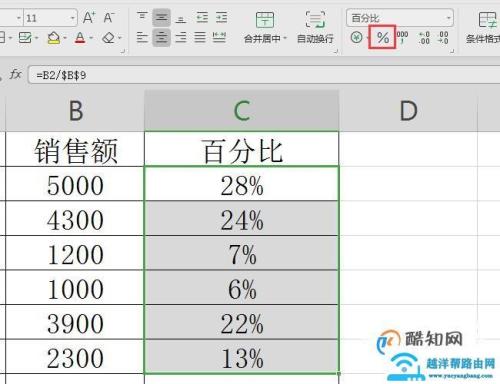The image size is (500, 384).
Task: Increase decimal places
Action: 424,38
